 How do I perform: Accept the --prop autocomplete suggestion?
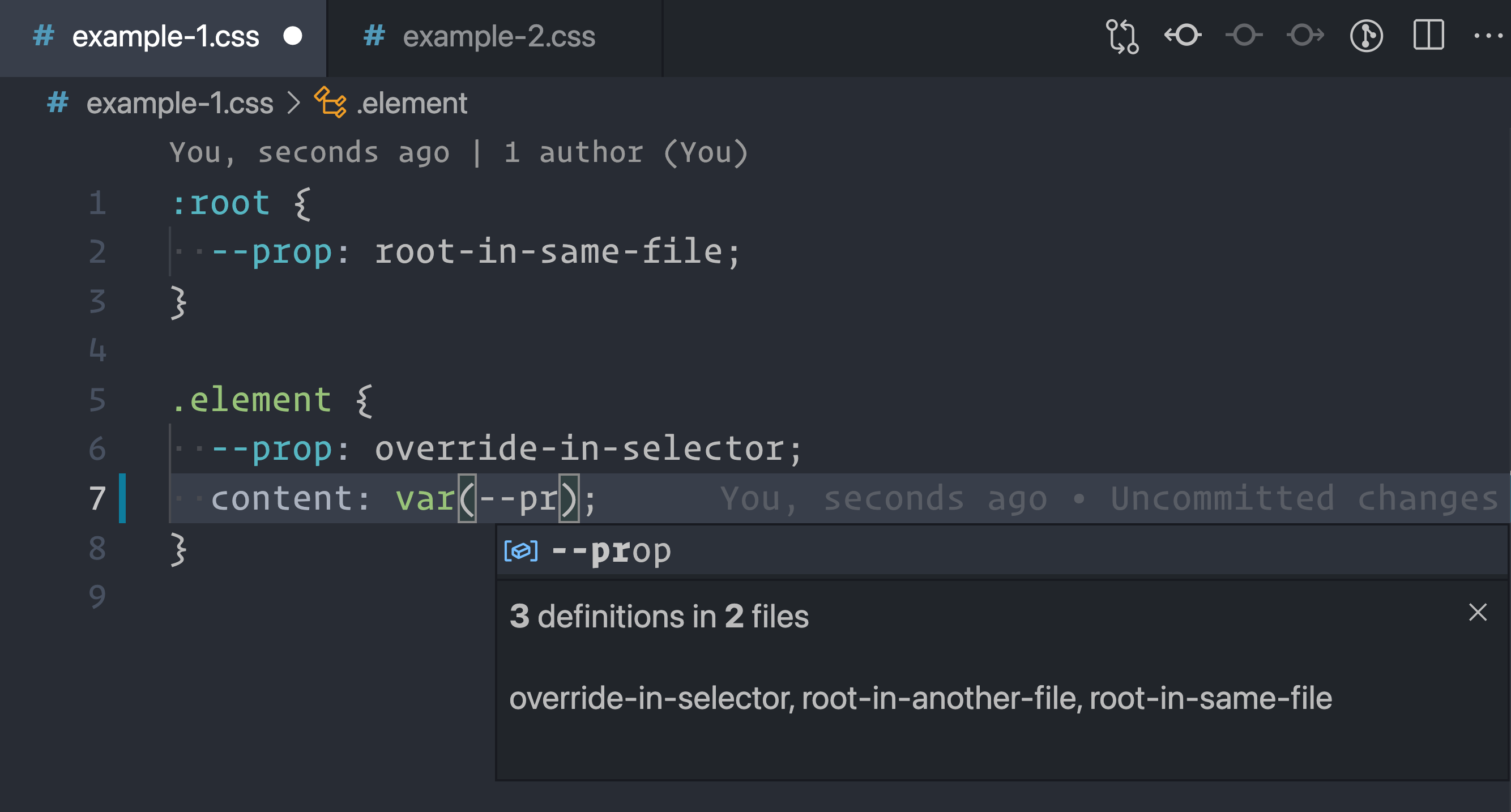612,550
